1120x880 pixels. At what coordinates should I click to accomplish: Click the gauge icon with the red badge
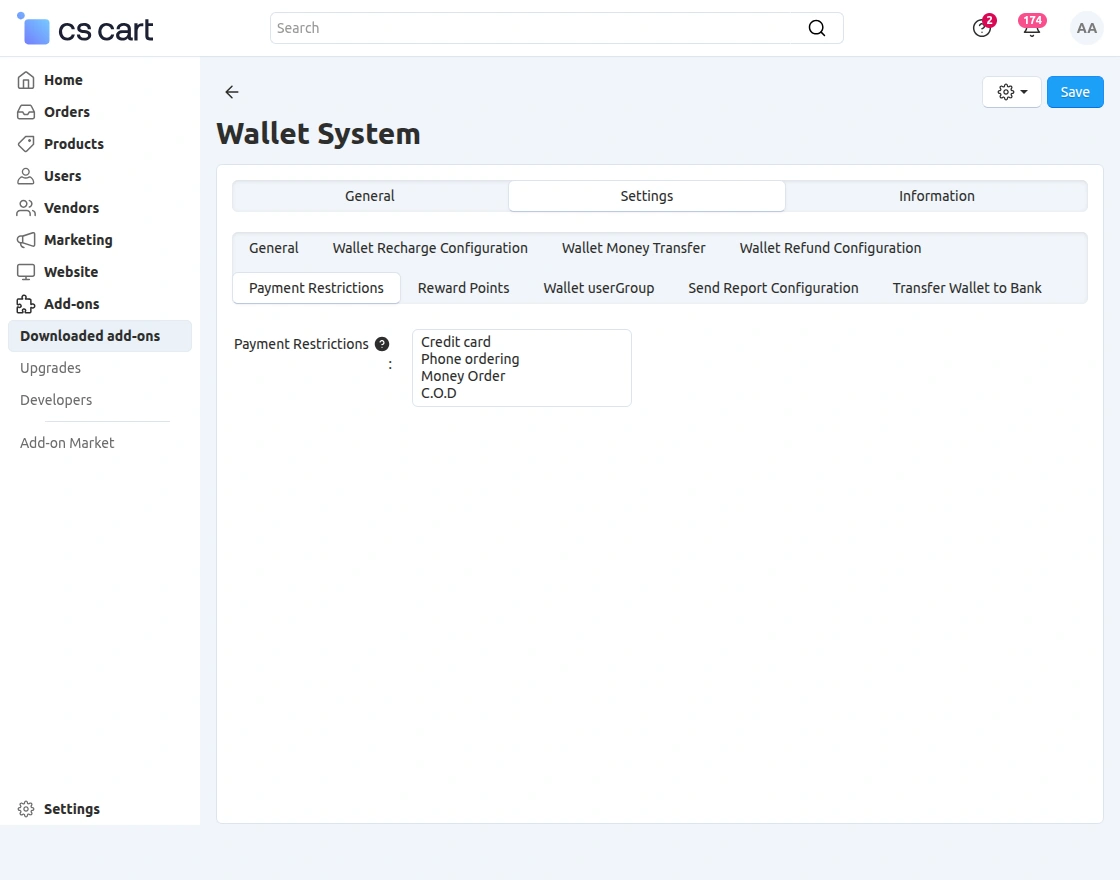981,28
